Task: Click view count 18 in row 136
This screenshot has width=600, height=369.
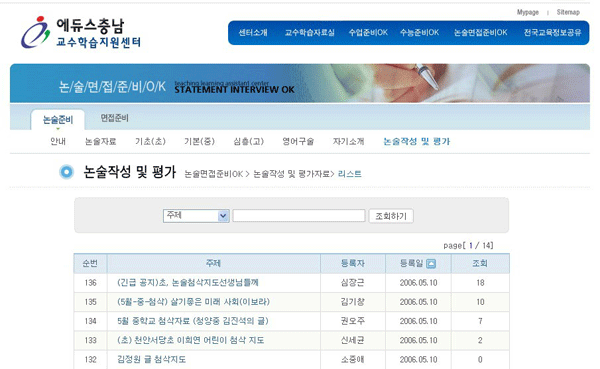Action: [x=480, y=283]
